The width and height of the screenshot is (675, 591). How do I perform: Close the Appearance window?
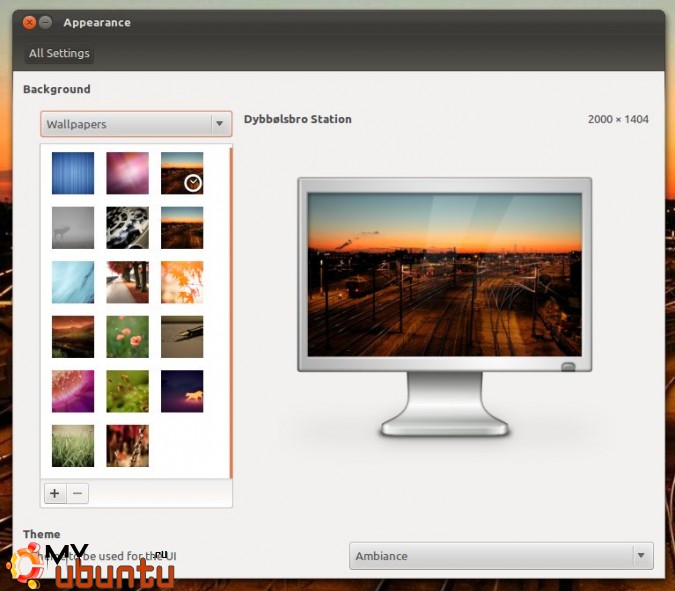[30, 22]
